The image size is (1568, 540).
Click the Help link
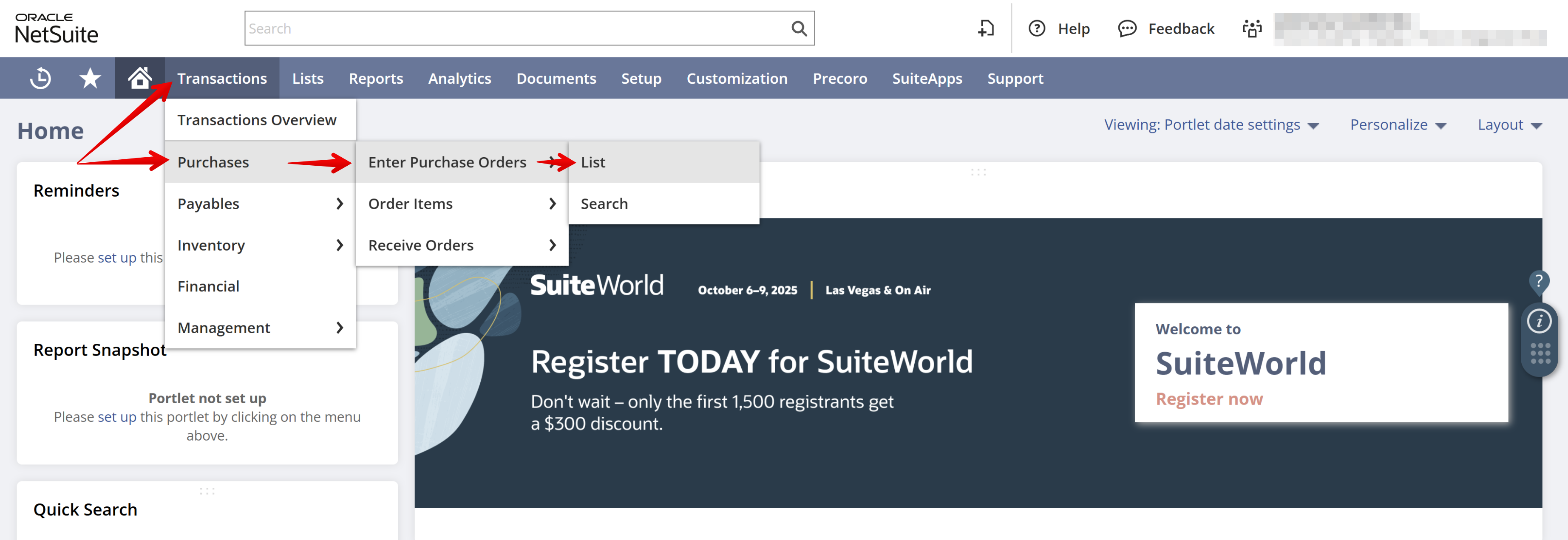click(1074, 28)
